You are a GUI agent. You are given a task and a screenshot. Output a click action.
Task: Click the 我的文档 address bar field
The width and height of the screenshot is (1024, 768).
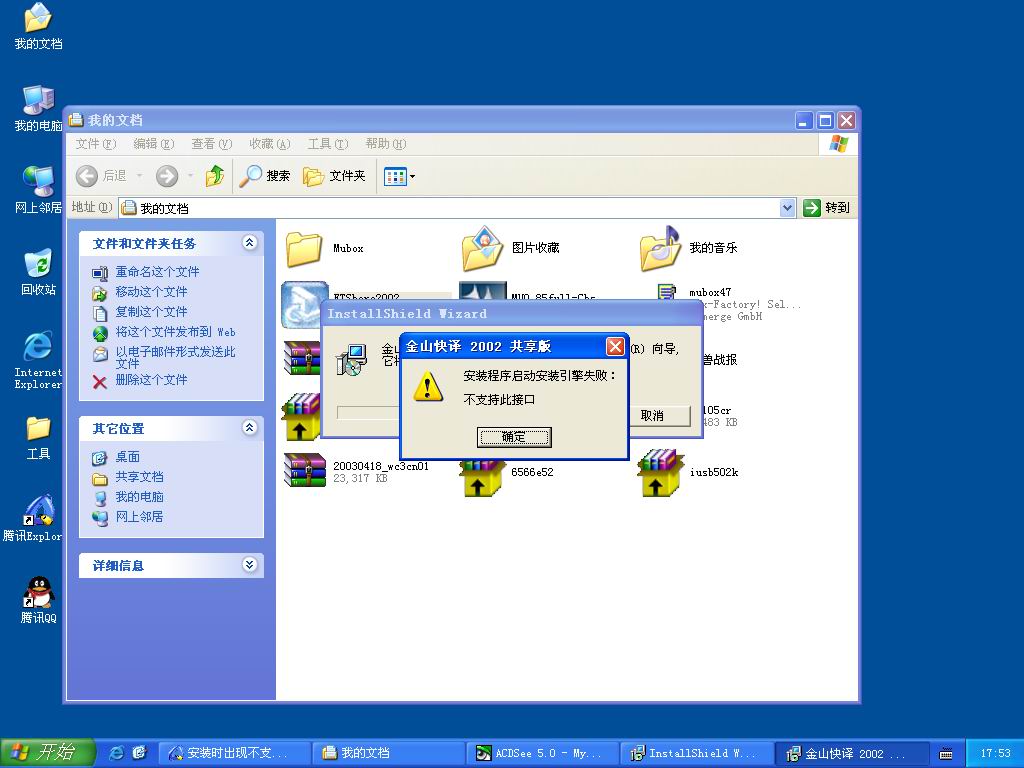457,208
